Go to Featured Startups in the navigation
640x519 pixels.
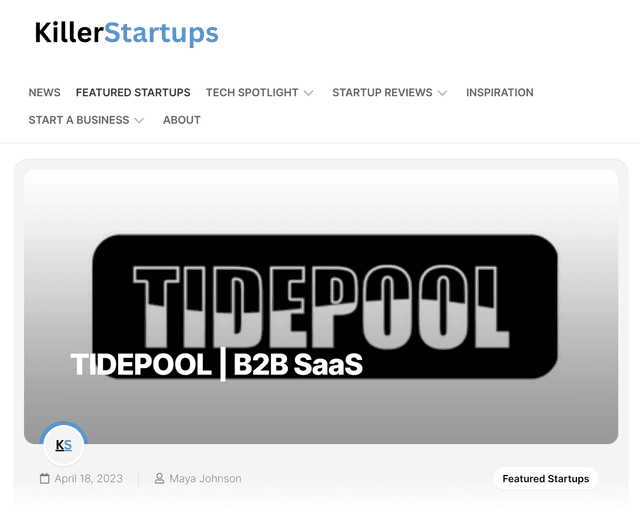click(x=133, y=93)
